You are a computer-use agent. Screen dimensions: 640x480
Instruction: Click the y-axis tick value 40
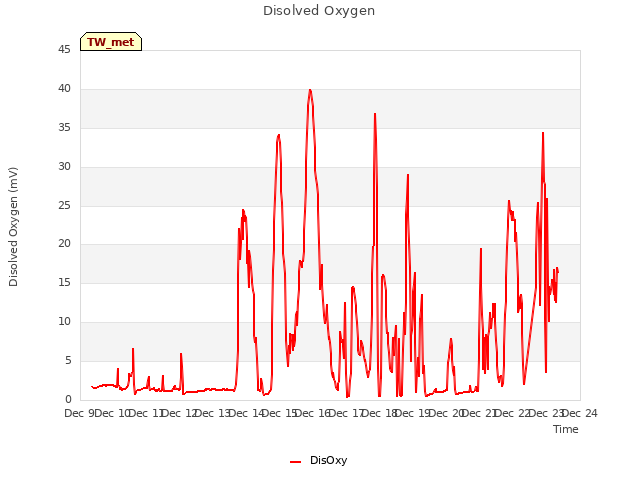64,89
